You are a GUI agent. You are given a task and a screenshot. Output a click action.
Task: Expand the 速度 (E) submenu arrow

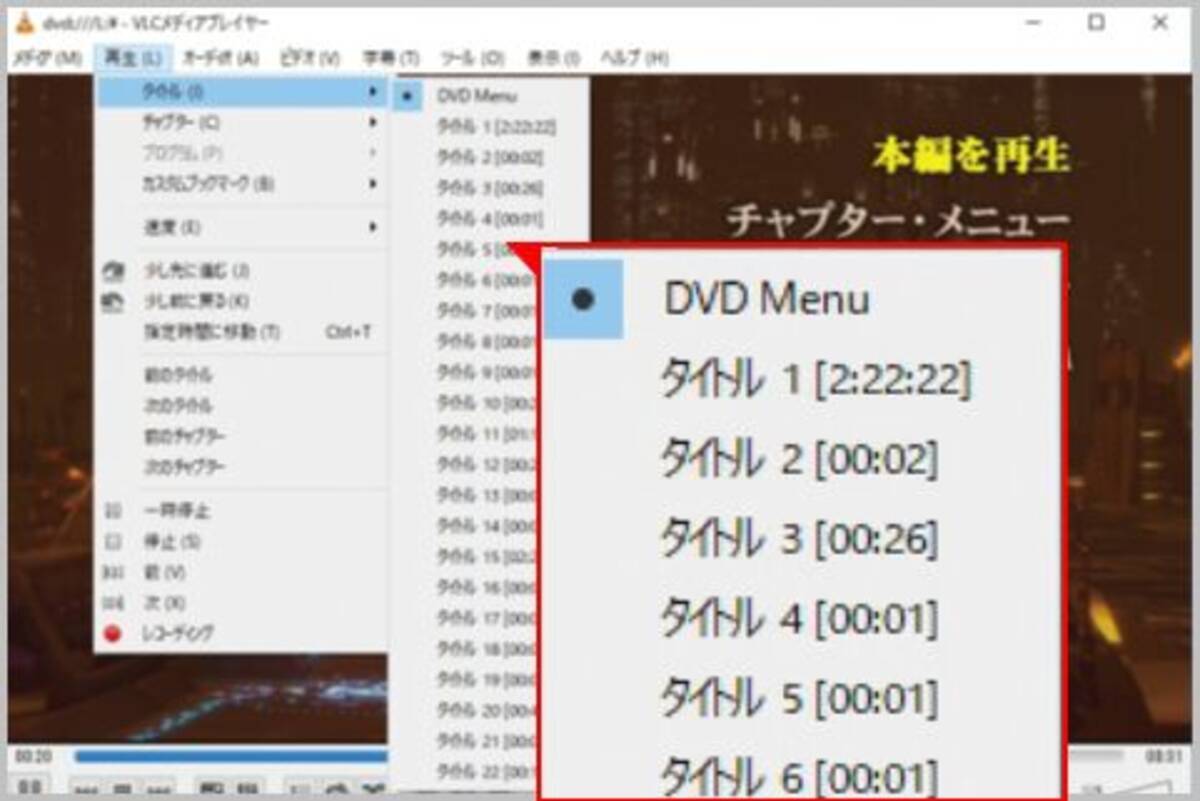pos(373,227)
